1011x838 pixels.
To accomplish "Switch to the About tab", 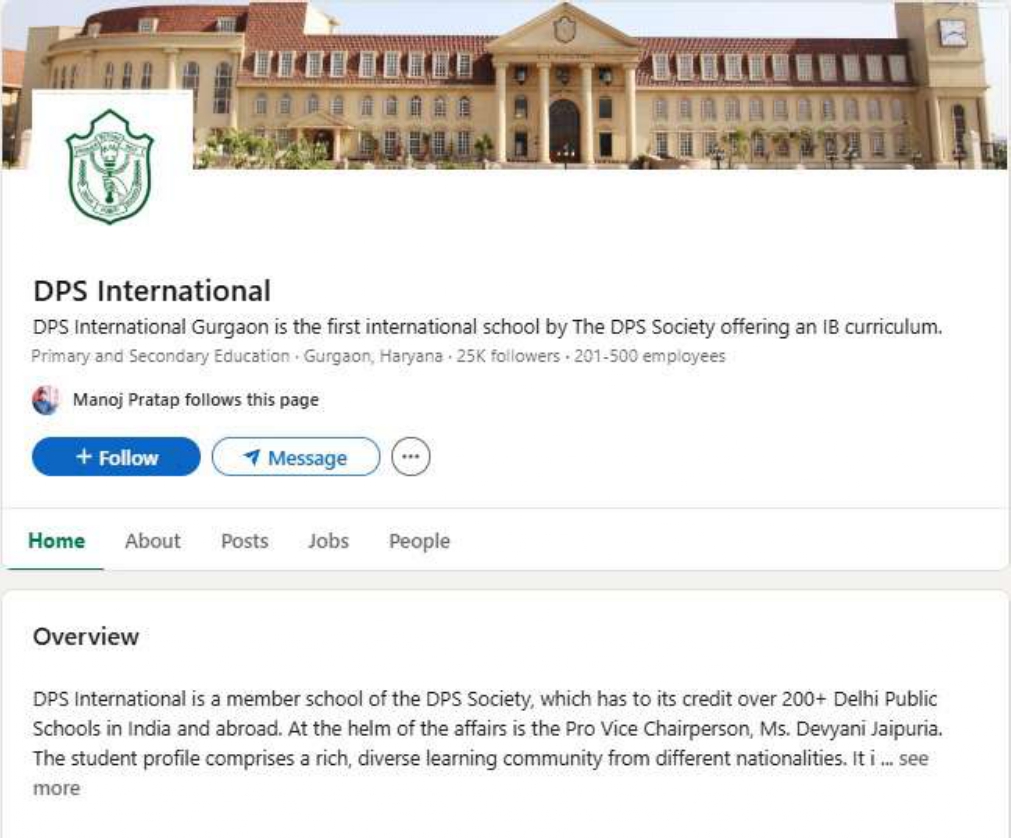I will [x=153, y=541].
